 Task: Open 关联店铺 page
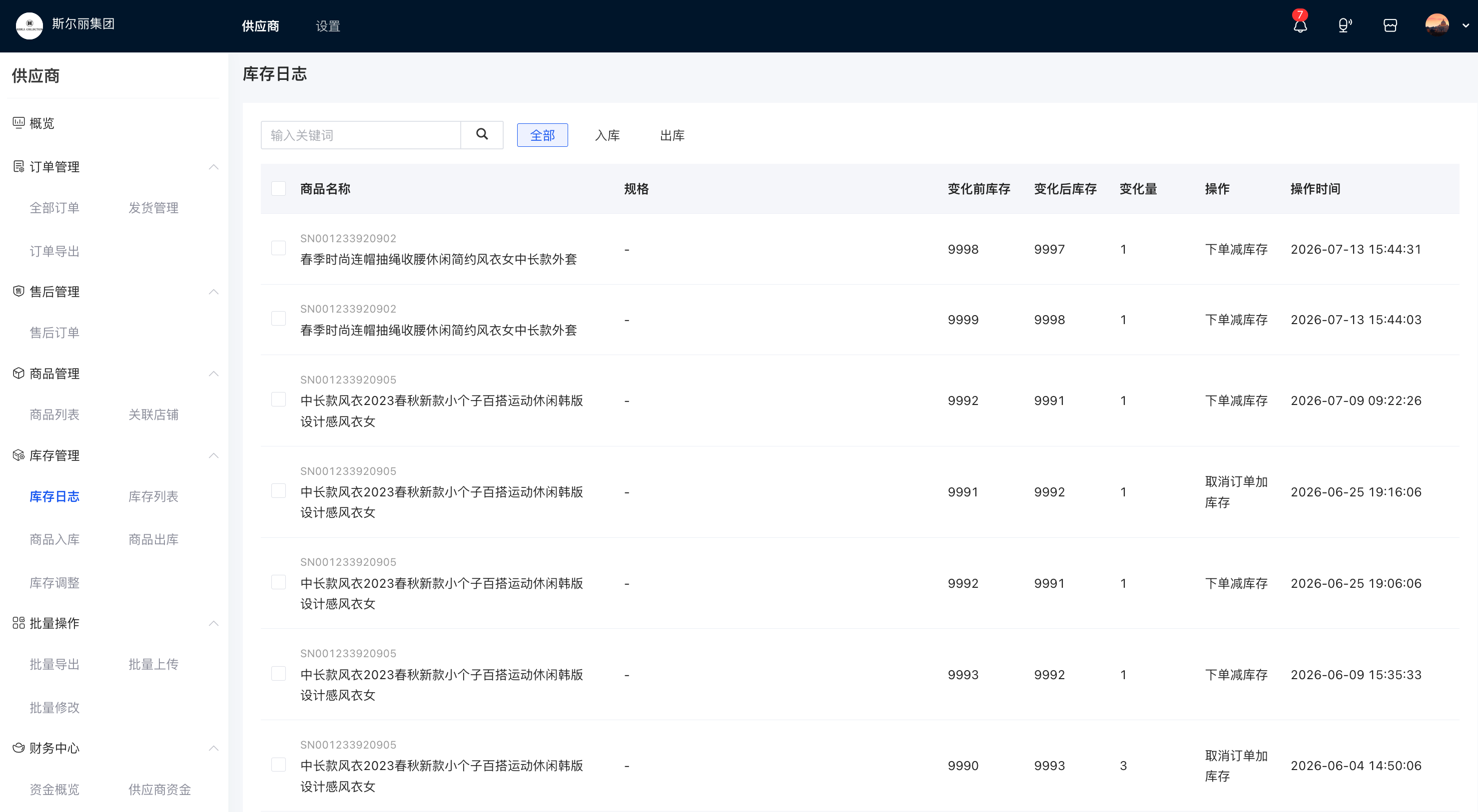coord(153,414)
